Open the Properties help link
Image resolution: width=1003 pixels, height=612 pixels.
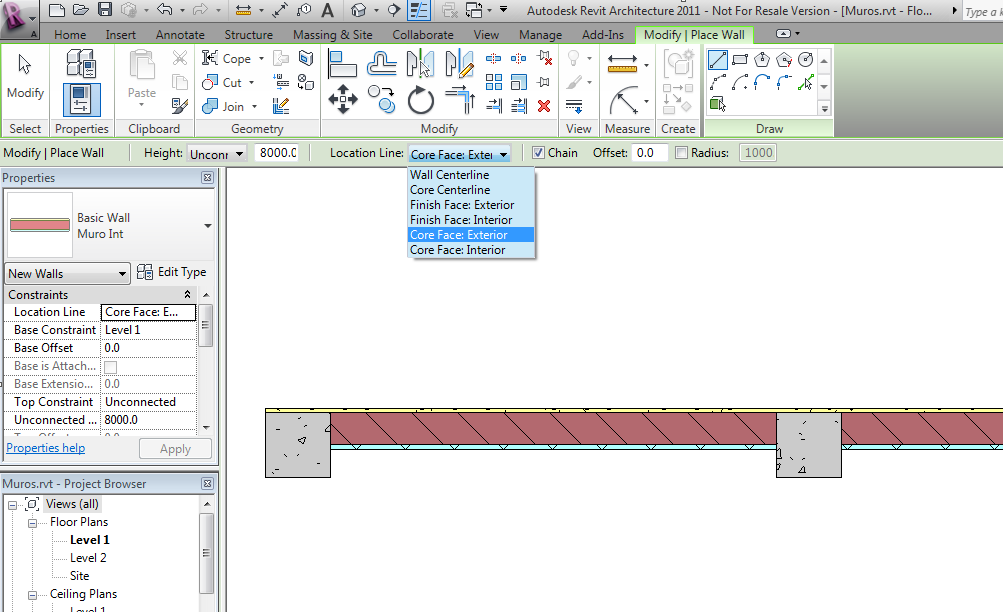click(x=45, y=448)
